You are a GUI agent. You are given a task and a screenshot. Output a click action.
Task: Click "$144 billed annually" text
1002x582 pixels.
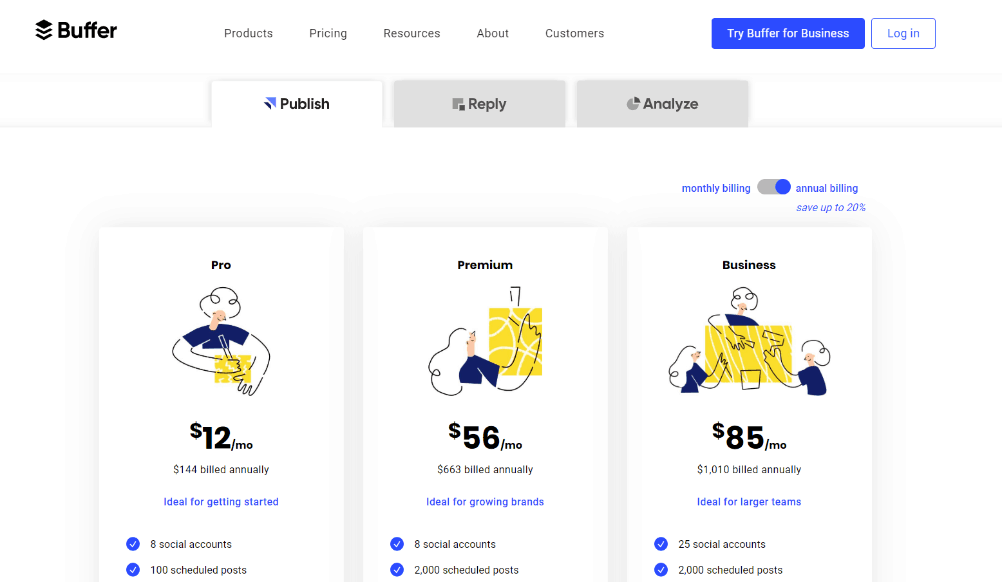(221, 470)
